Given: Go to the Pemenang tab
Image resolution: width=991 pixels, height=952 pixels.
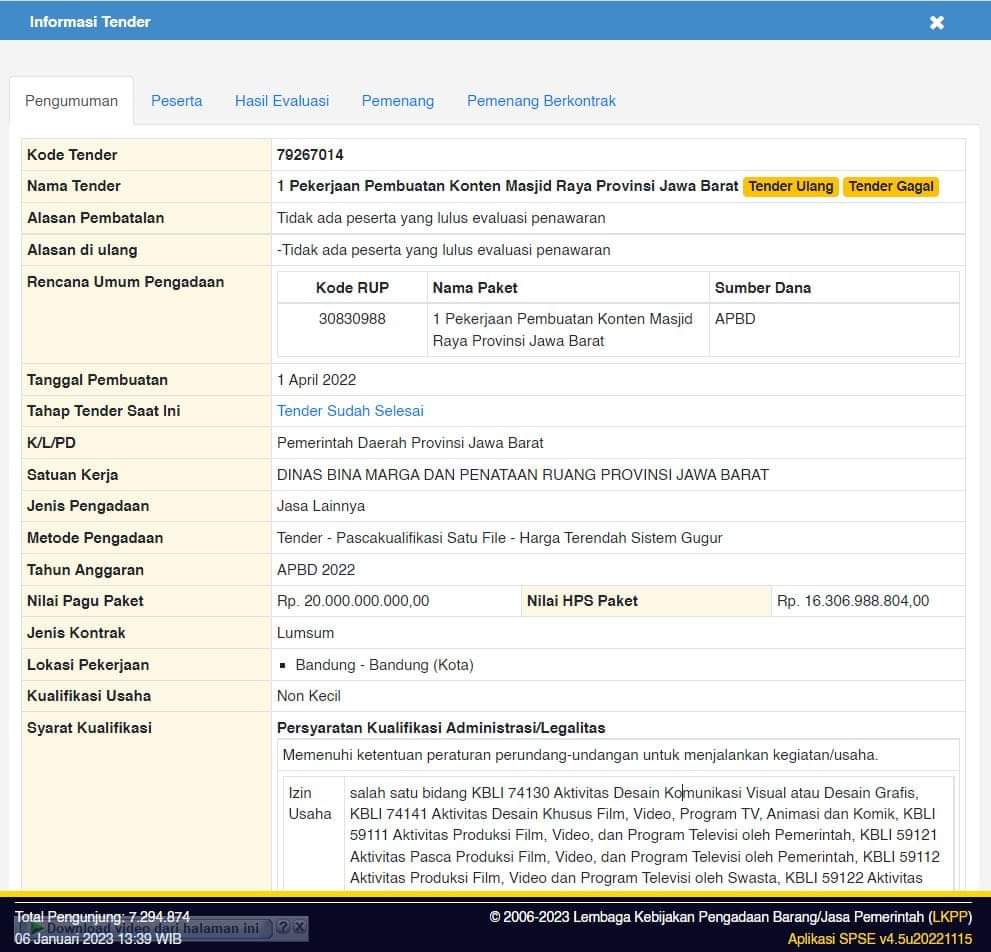Looking at the screenshot, I should coord(398,101).
